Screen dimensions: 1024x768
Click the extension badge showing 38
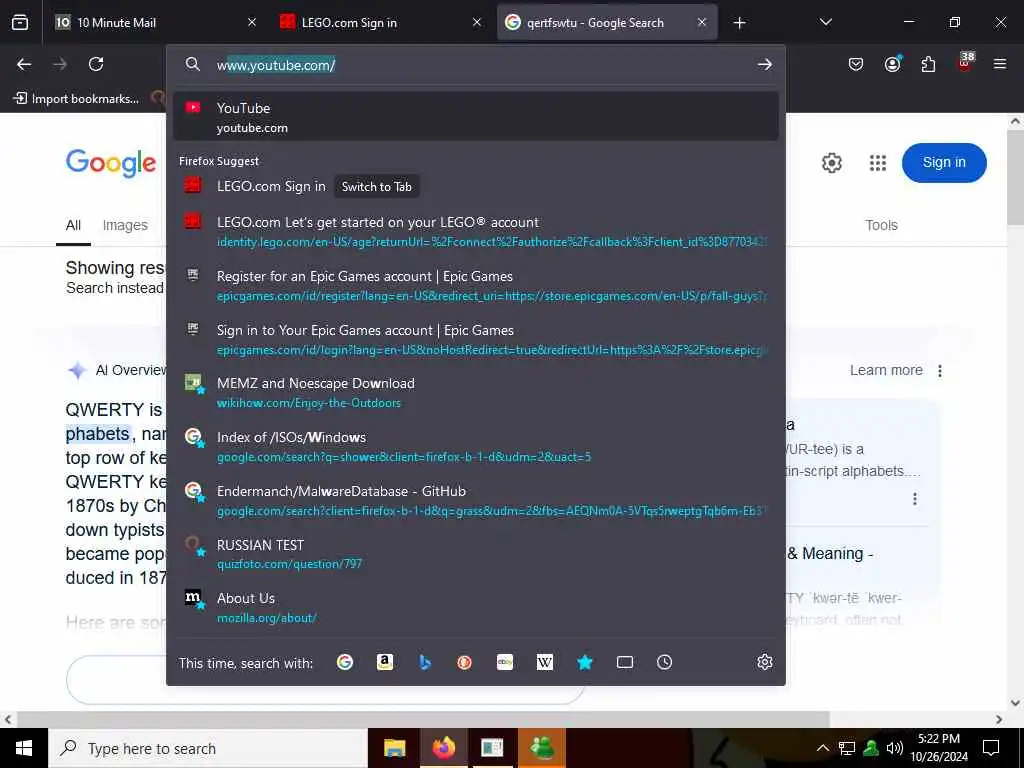pyautogui.click(x=965, y=61)
